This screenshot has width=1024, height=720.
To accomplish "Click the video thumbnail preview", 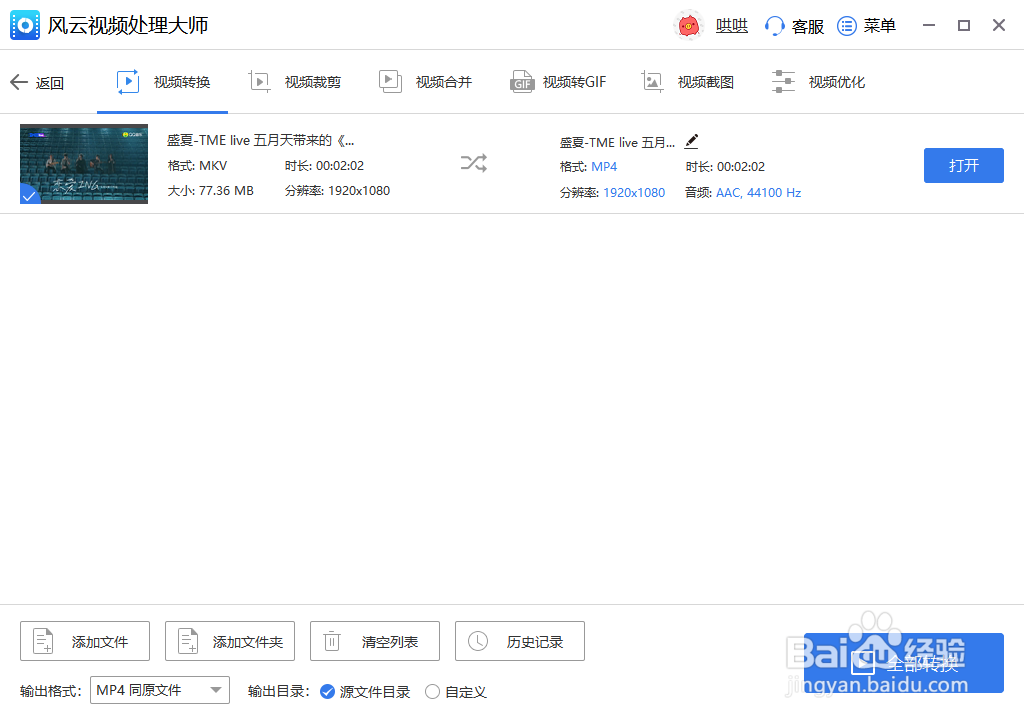I will (83, 163).
